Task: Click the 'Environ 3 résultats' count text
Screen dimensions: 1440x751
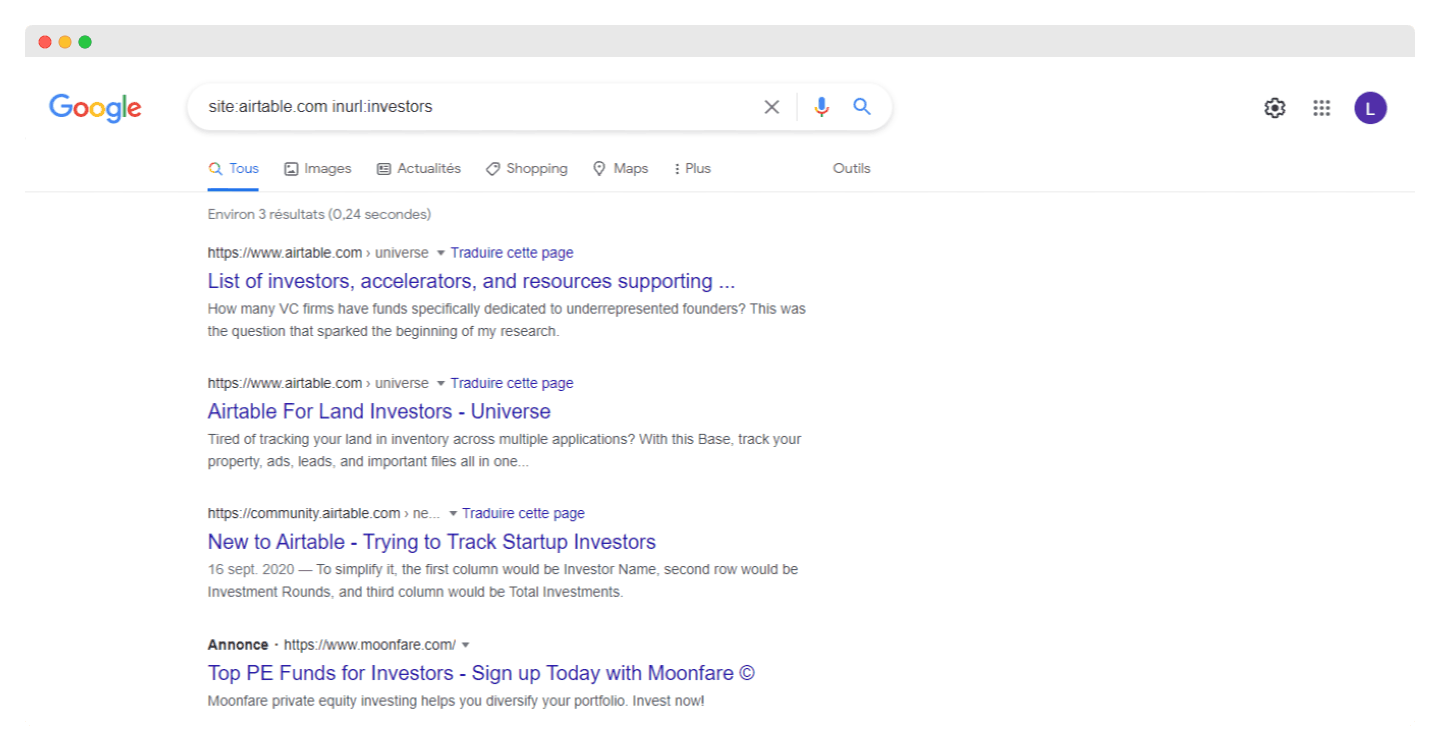Action: [319, 214]
